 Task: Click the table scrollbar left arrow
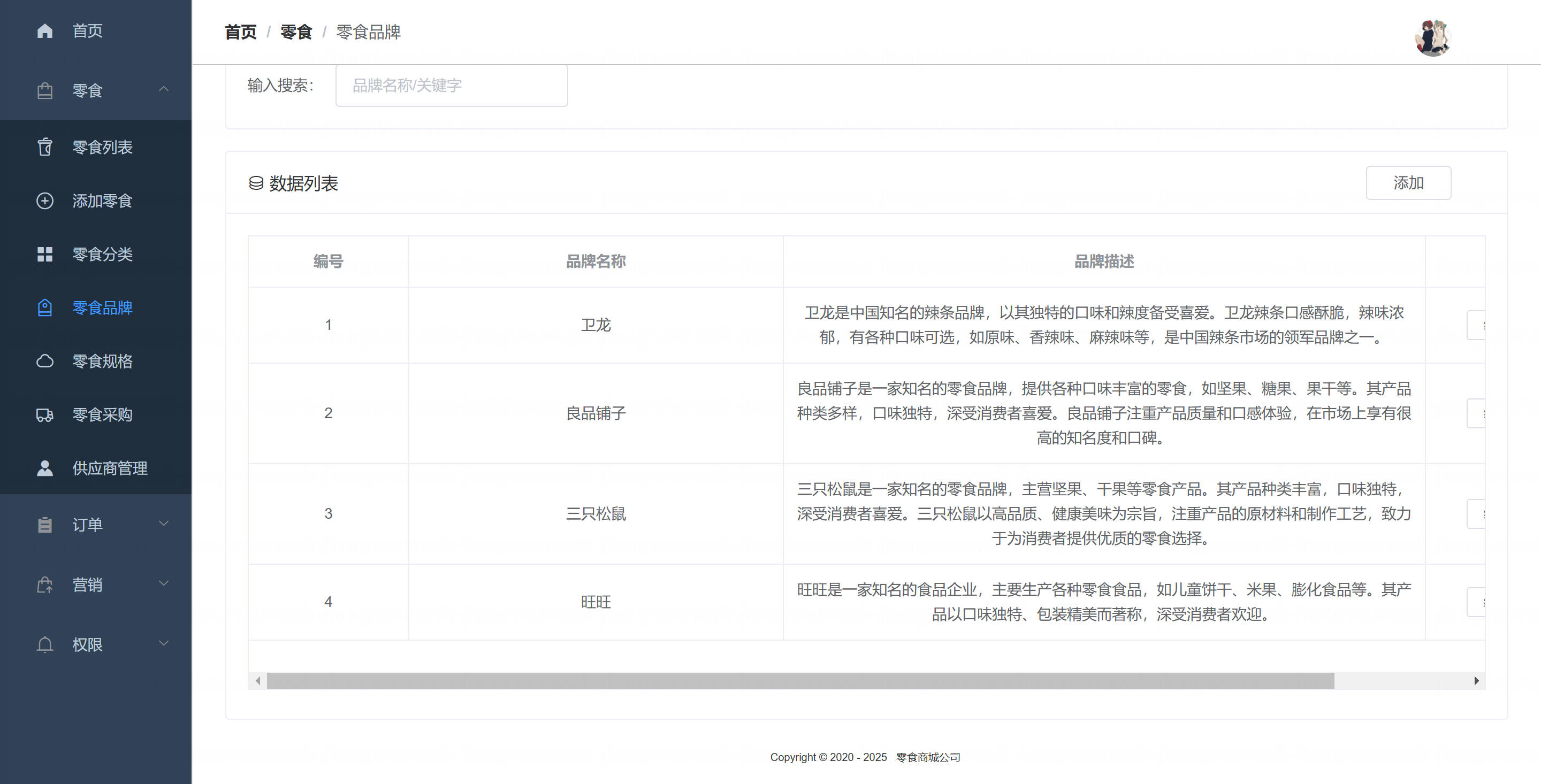click(x=258, y=681)
